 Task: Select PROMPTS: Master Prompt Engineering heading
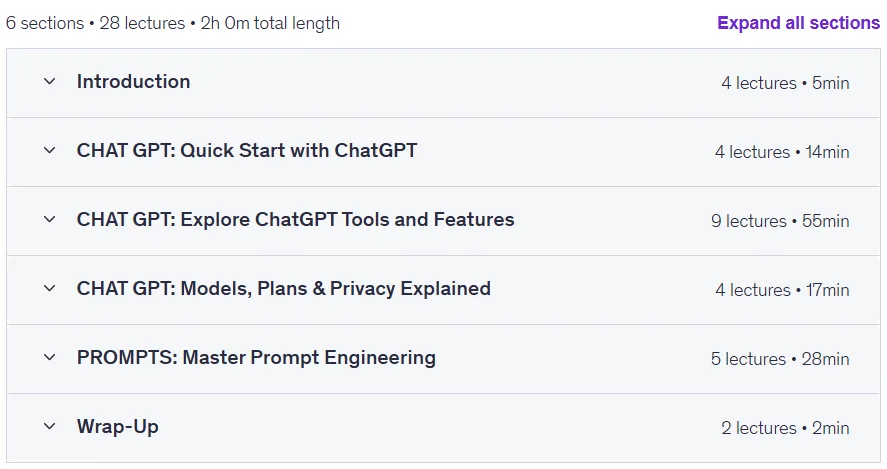click(x=256, y=358)
